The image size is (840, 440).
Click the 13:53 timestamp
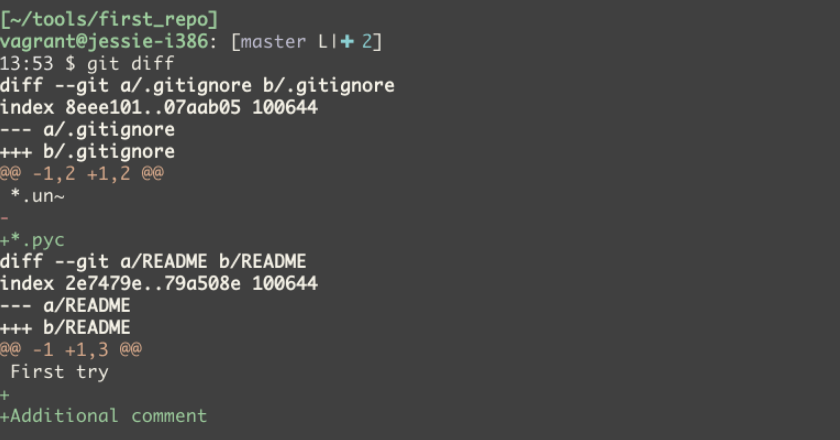click(26, 63)
